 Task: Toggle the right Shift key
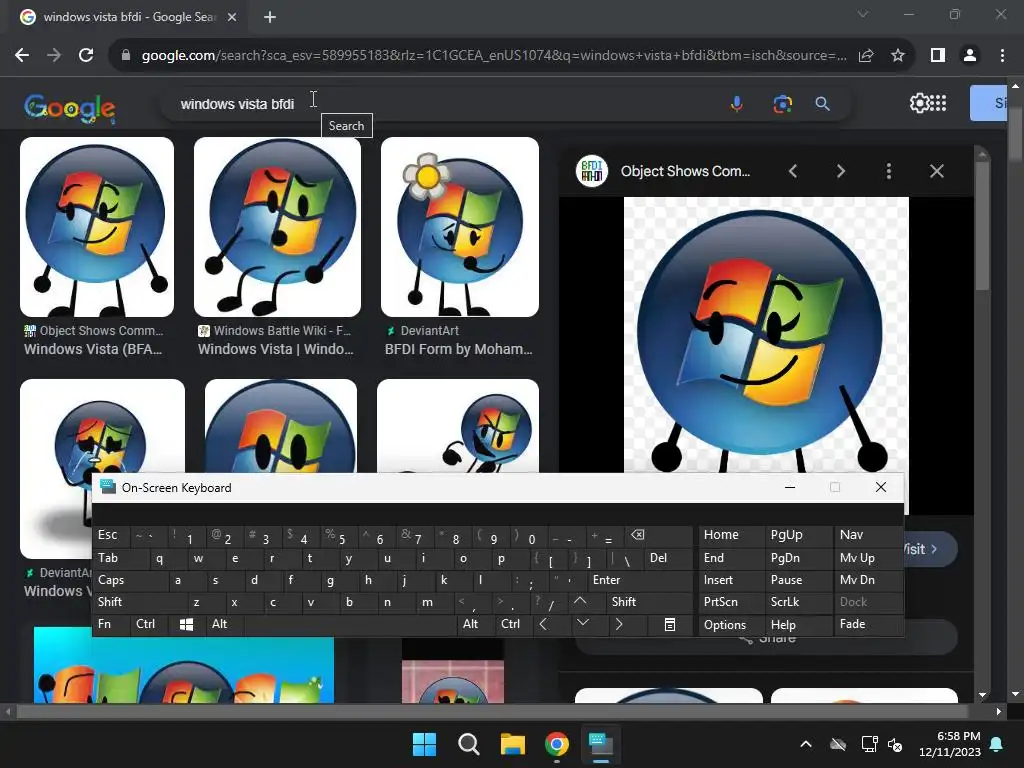[x=648, y=601]
